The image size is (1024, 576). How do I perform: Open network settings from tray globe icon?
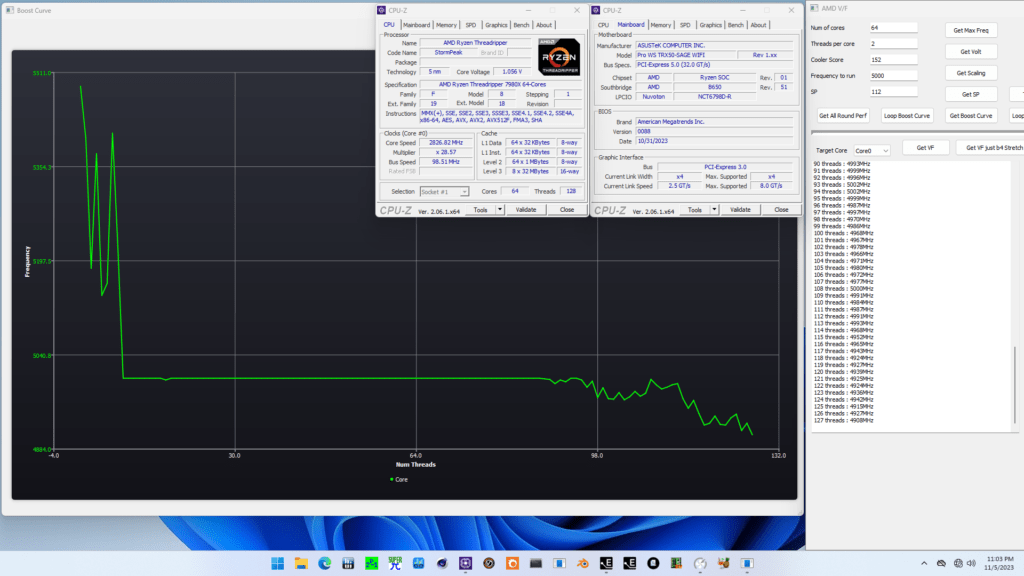coord(958,563)
